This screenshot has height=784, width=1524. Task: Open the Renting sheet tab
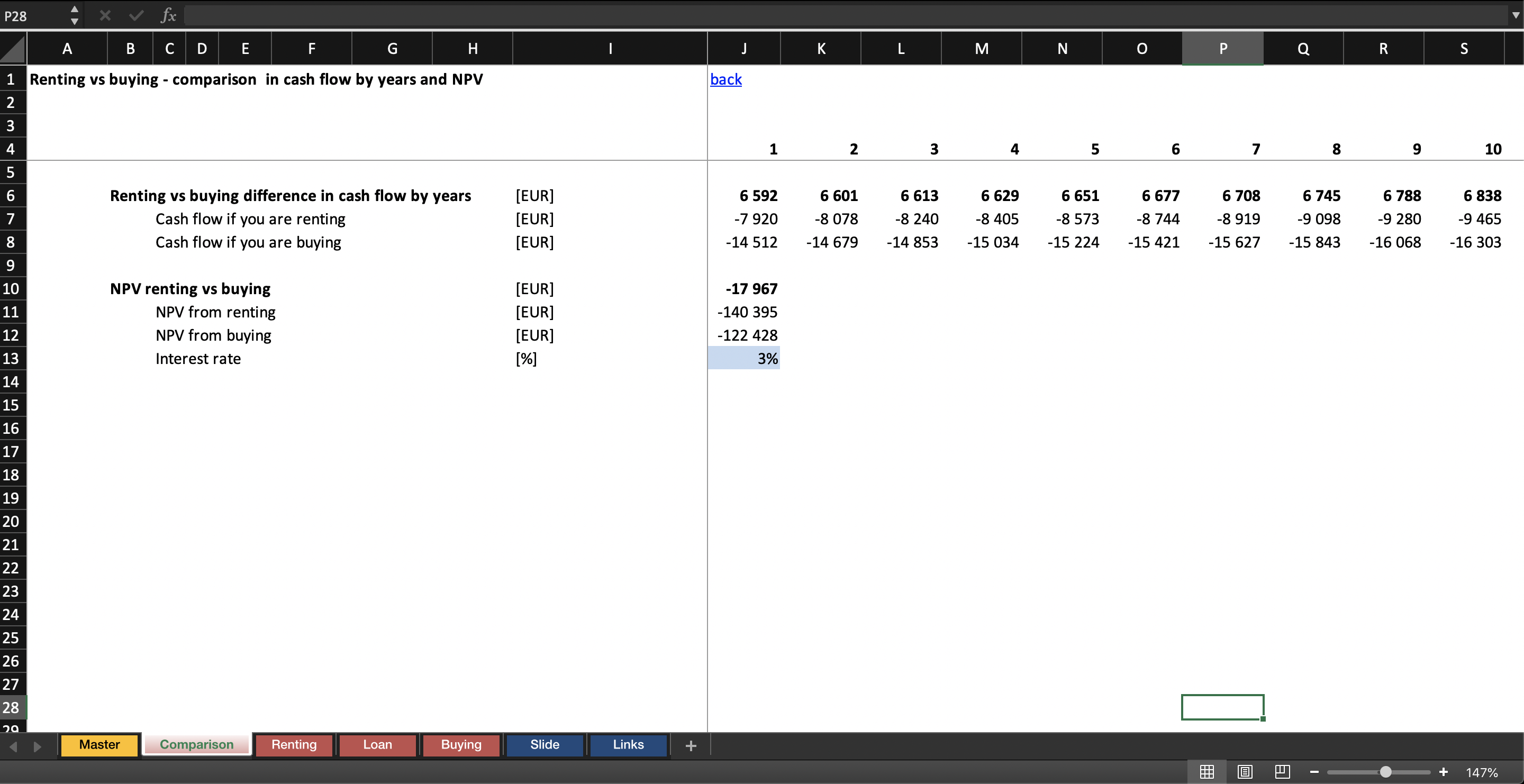(294, 744)
